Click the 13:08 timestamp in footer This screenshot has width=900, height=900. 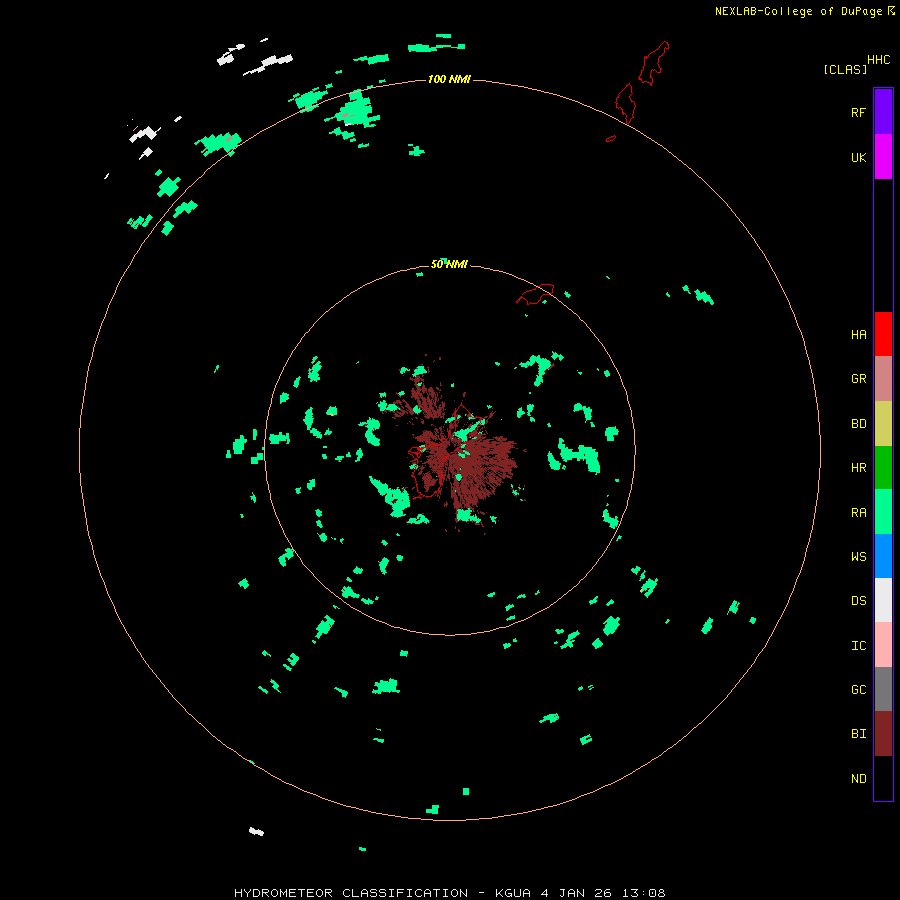645,893
